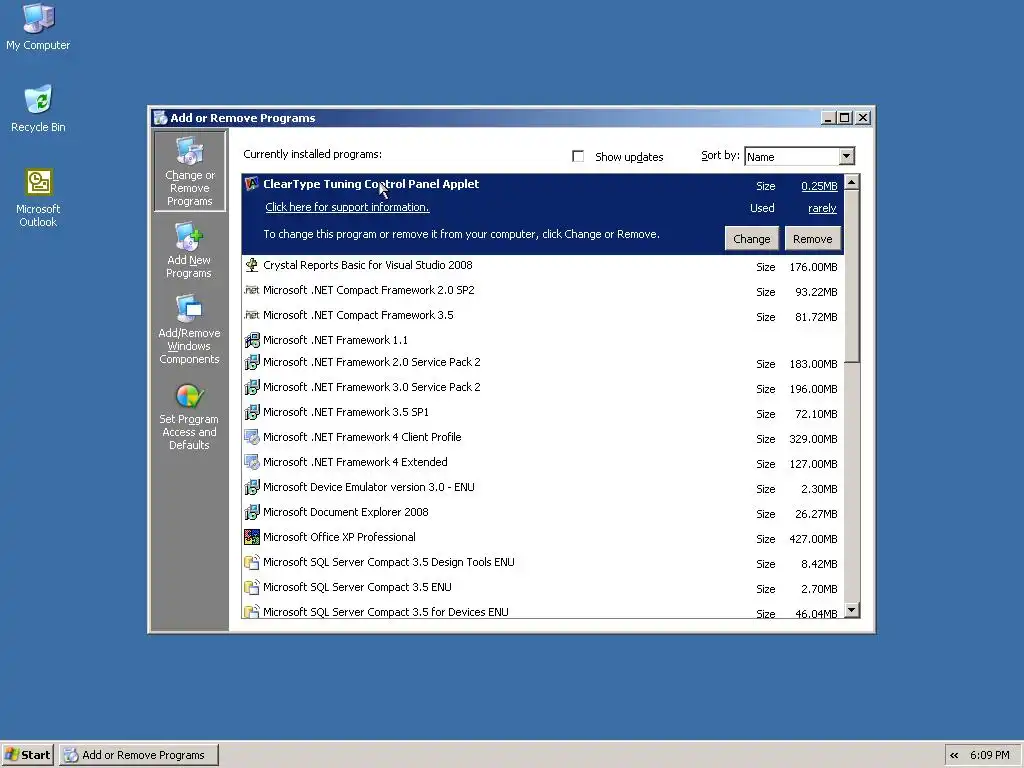Click the 427.00MB size value
The width and height of the screenshot is (1024, 768).
click(x=813, y=539)
